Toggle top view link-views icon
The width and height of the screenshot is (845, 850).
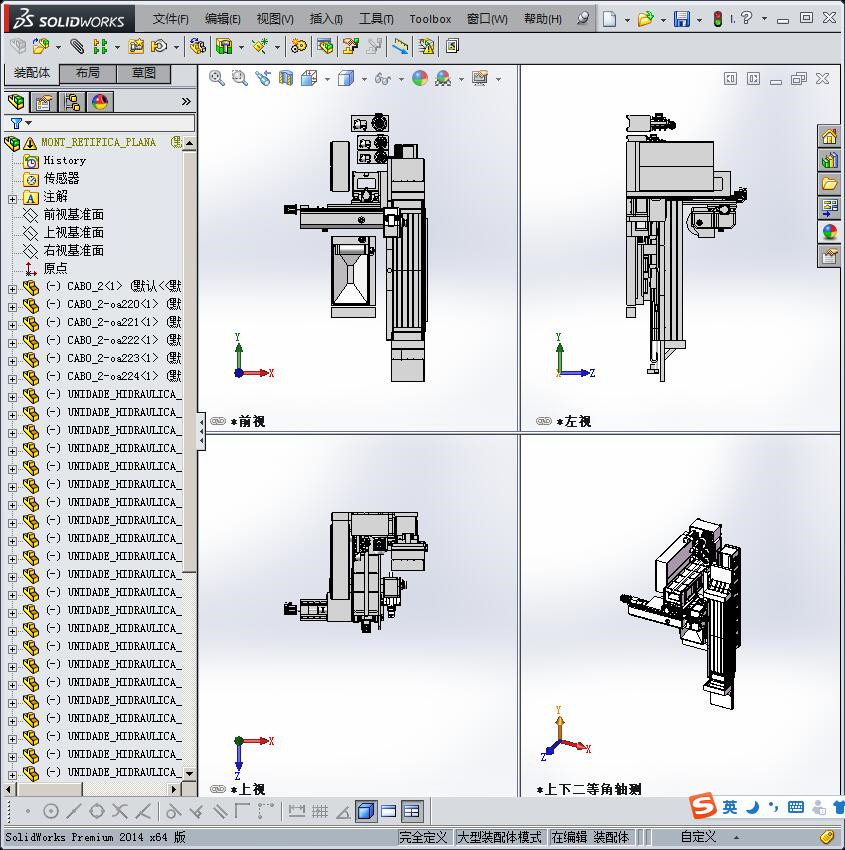[218, 789]
